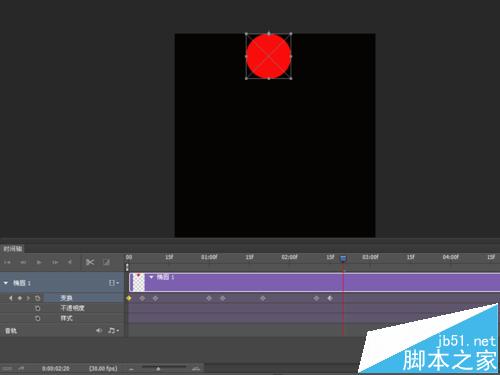
Task: Click the render video arrow icon
Action: [21, 368]
